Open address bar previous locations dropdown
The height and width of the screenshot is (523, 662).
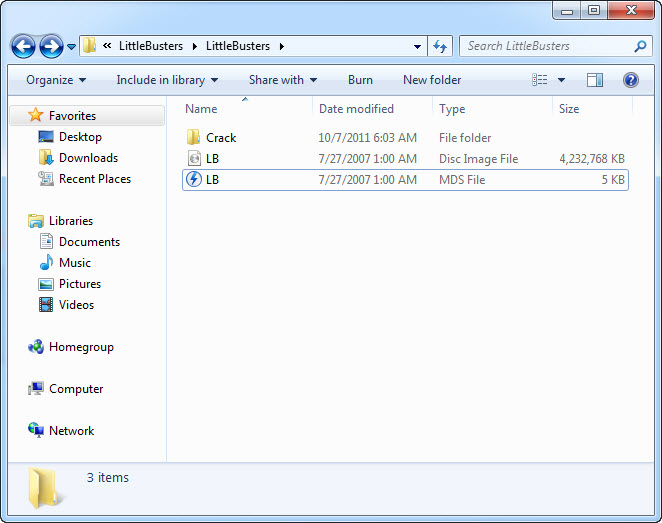click(x=417, y=46)
